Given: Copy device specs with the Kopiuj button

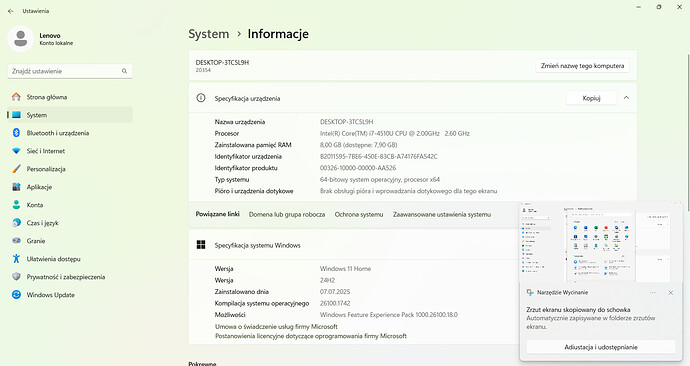Looking at the screenshot, I should point(591,98).
